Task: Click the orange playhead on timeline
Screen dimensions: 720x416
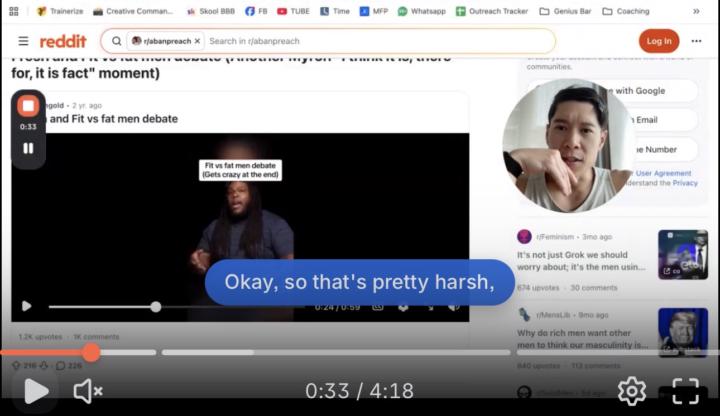Action: point(91,352)
